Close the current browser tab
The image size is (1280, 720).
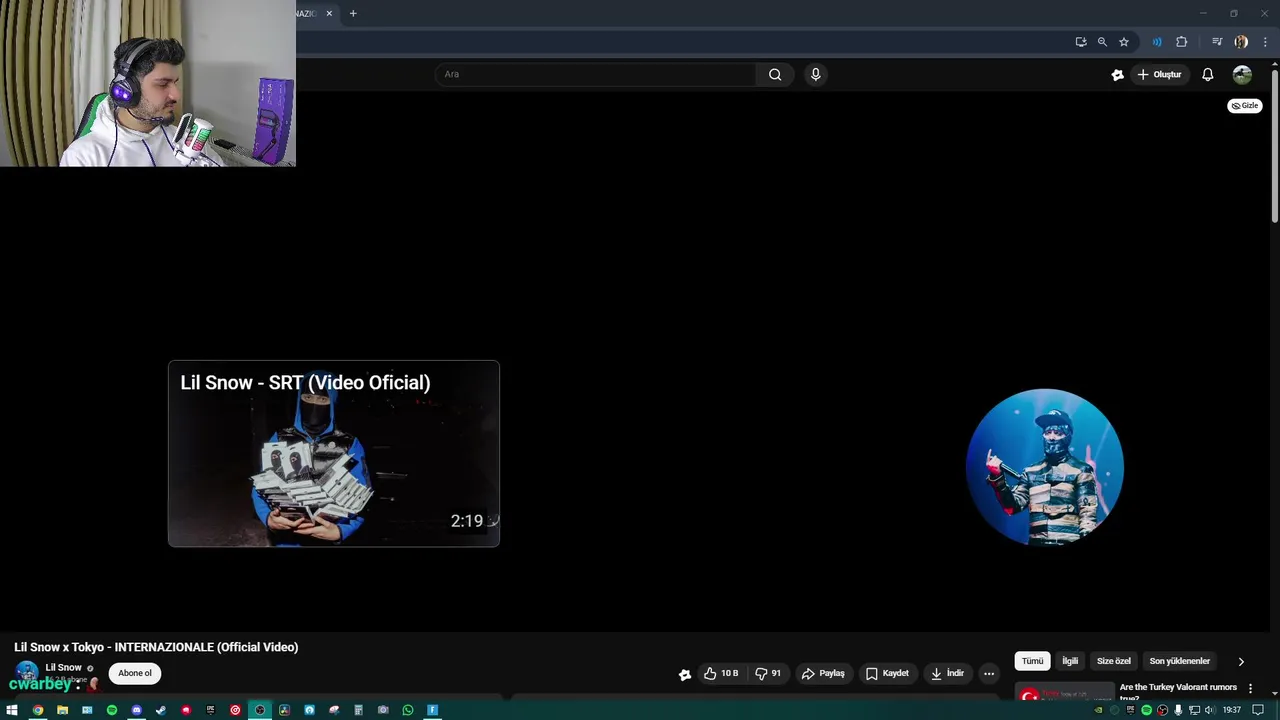click(329, 13)
